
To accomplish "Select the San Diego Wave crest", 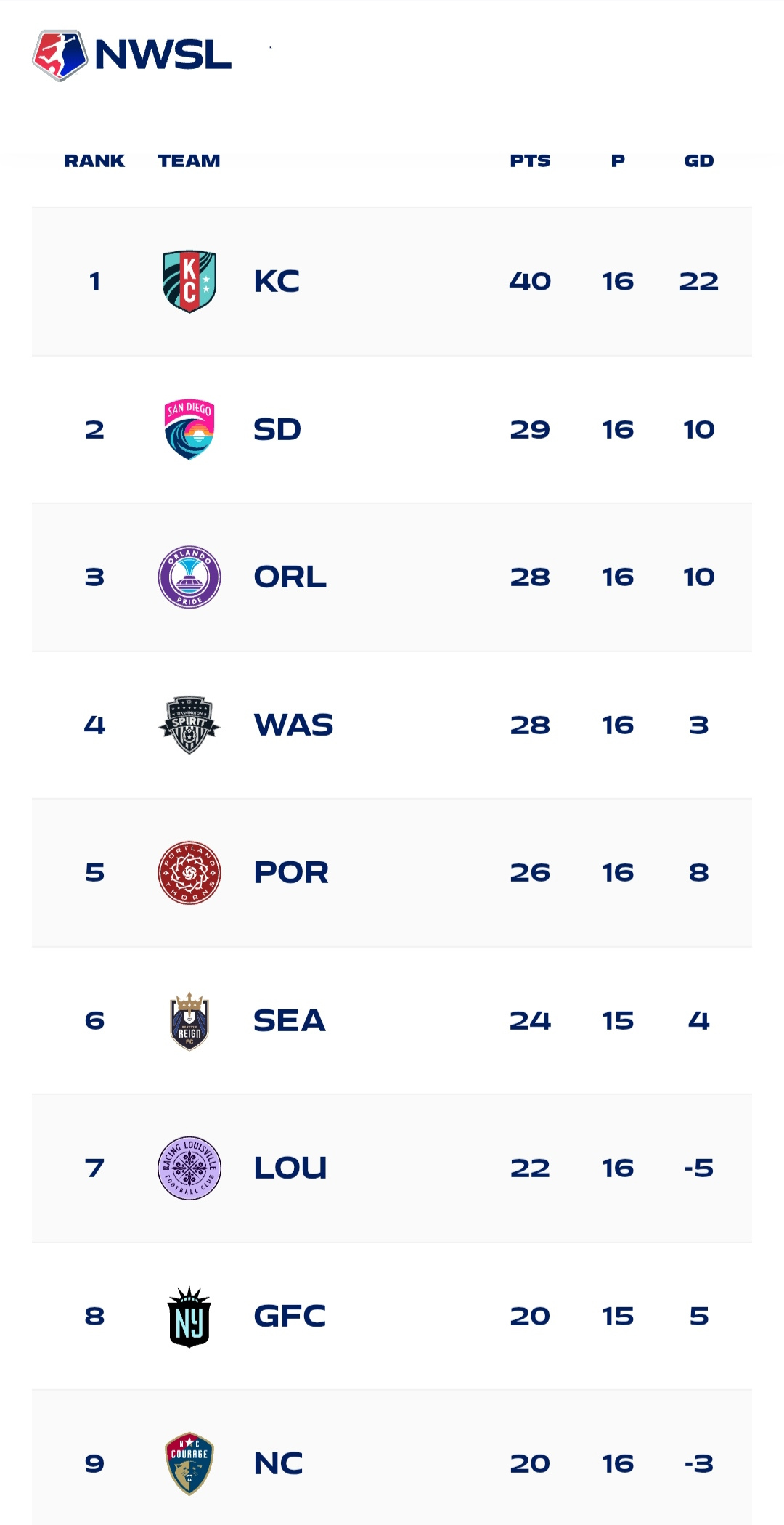I will (189, 429).
